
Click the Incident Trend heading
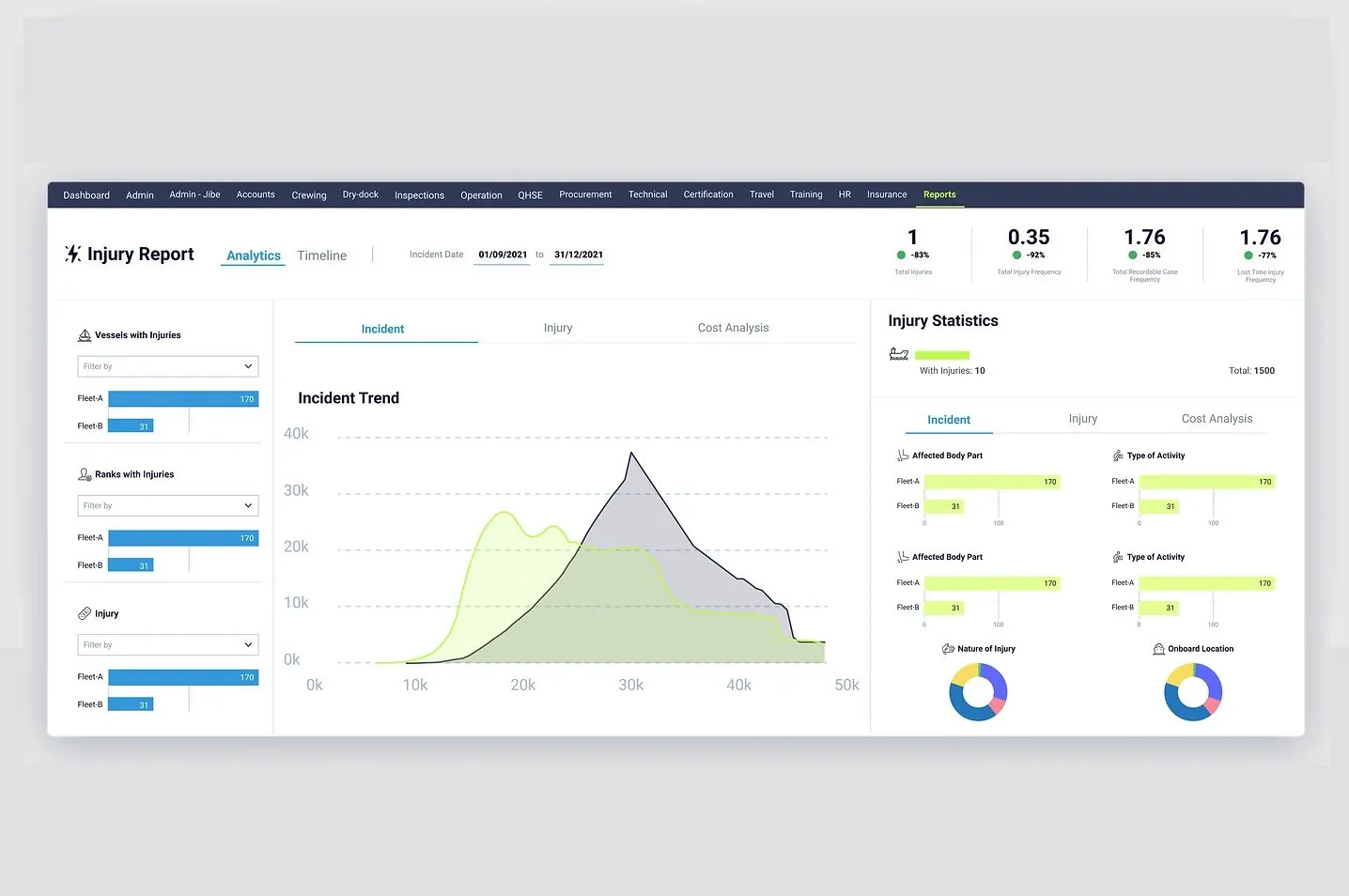[x=349, y=398]
